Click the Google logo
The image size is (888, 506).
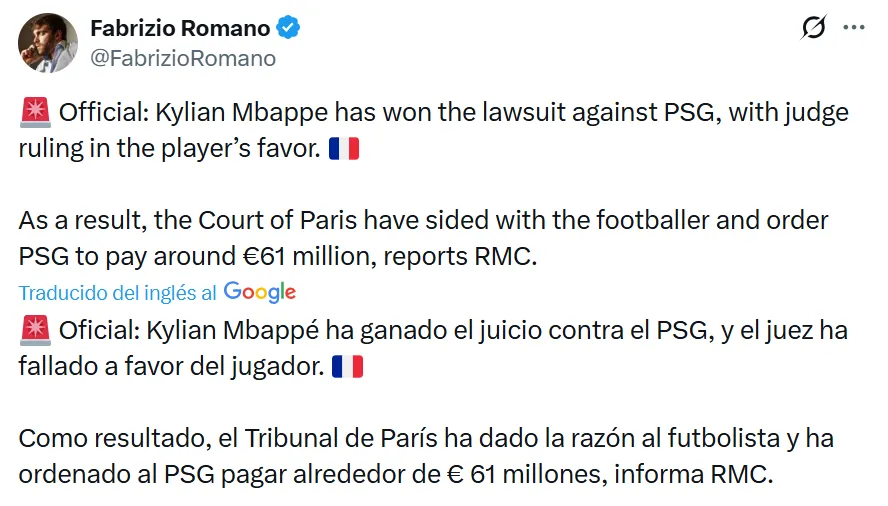point(260,292)
